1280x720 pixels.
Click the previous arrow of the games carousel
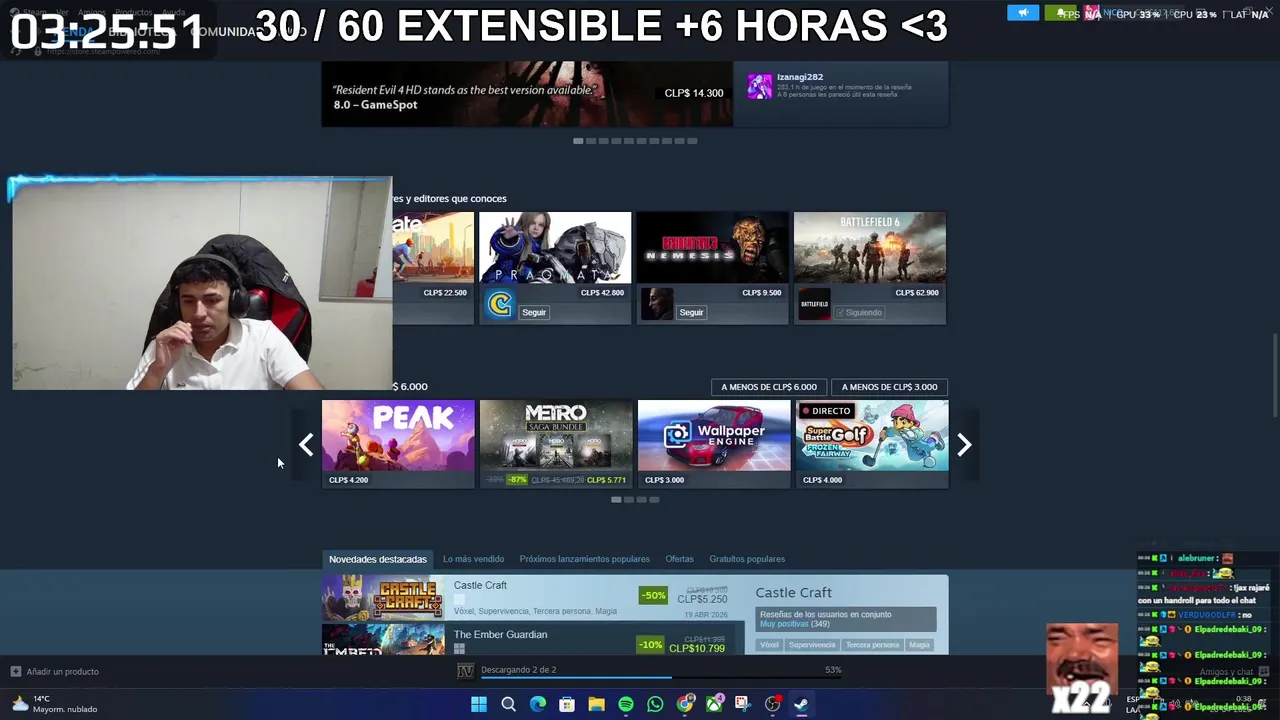click(x=306, y=445)
